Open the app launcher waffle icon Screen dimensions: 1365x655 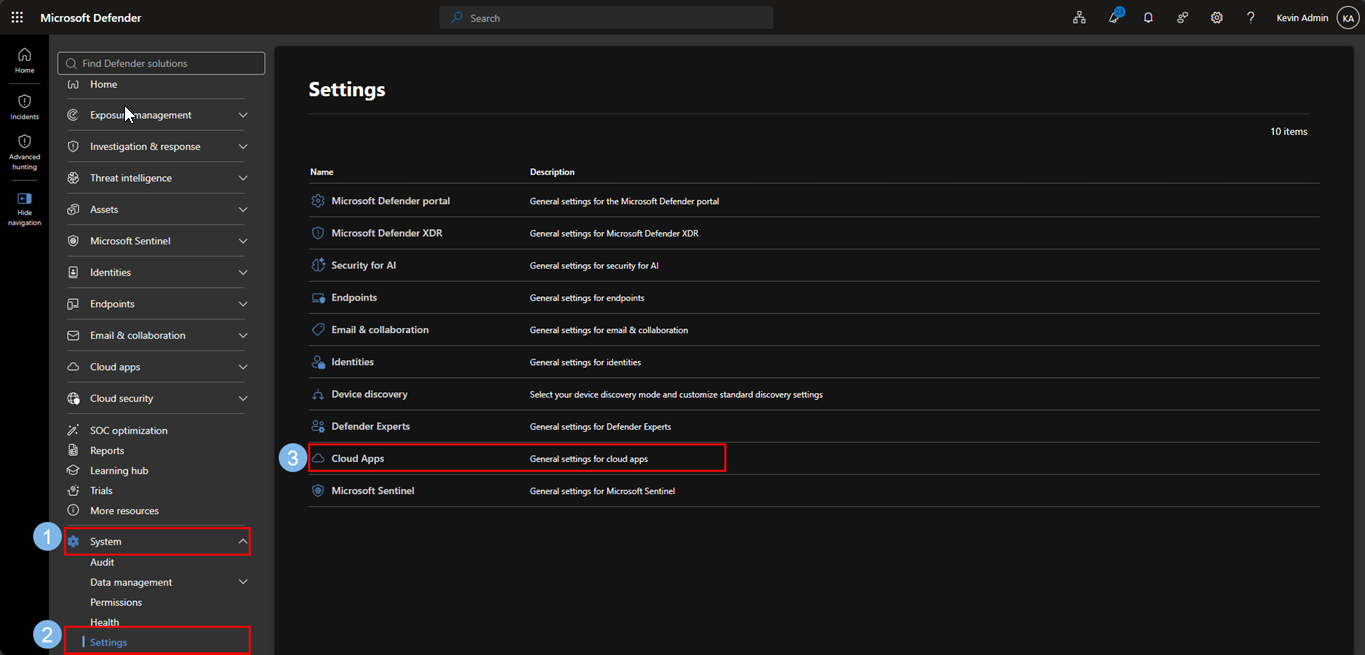tap(17, 18)
